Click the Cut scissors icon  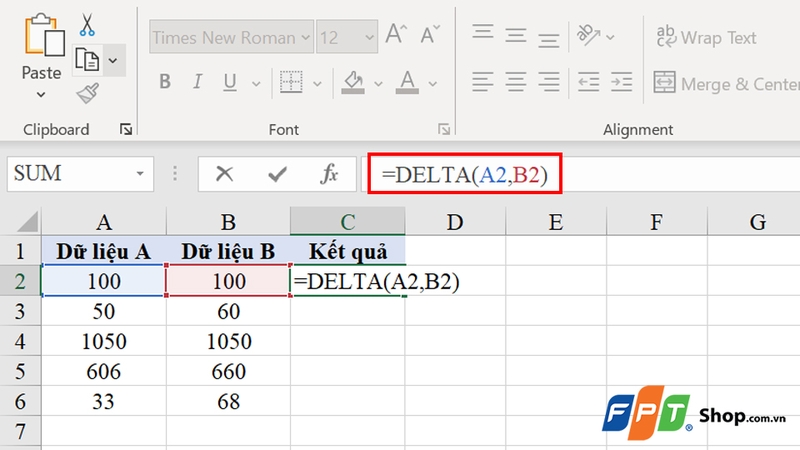coord(87,24)
